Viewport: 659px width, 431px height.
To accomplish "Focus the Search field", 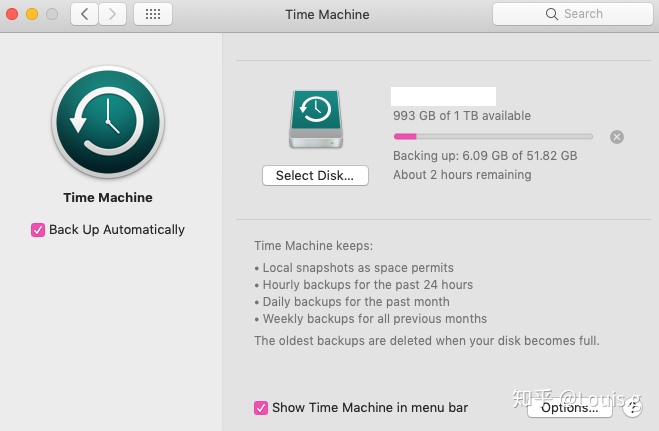I will (x=572, y=14).
